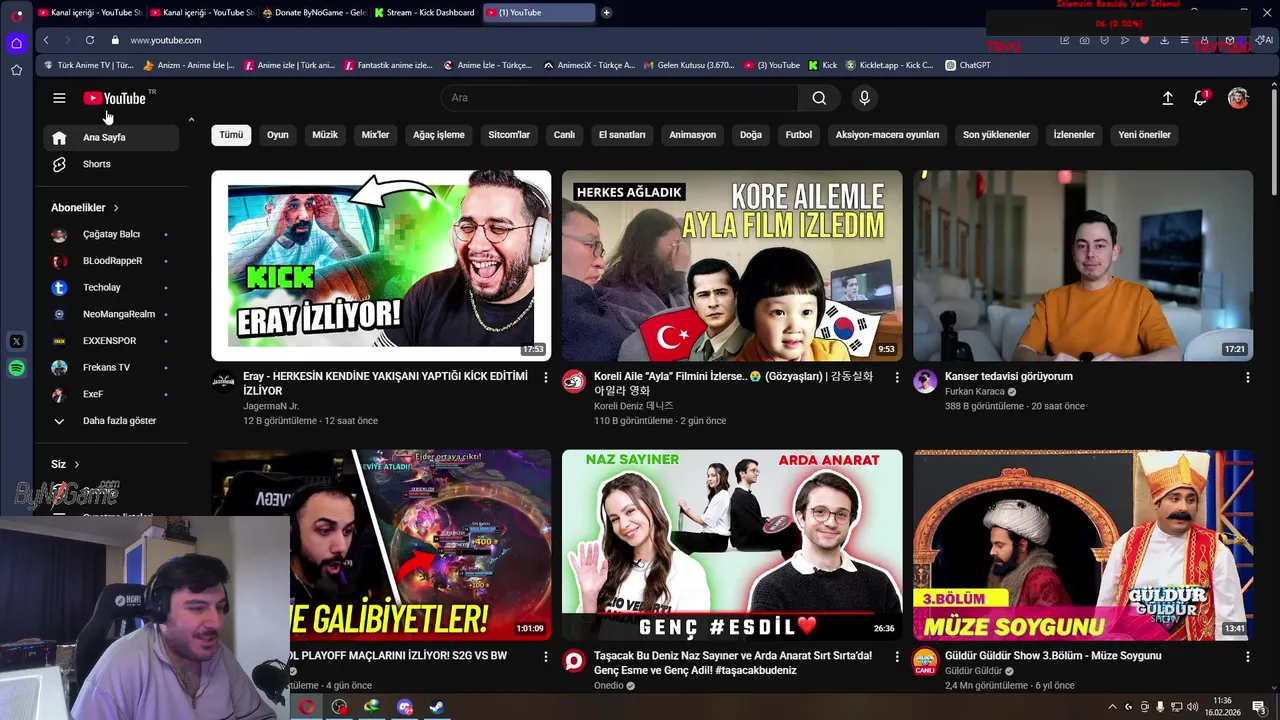Viewport: 1280px width, 720px height.
Task: Open Furkan Karaca channel avatar
Action: click(925, 381)
